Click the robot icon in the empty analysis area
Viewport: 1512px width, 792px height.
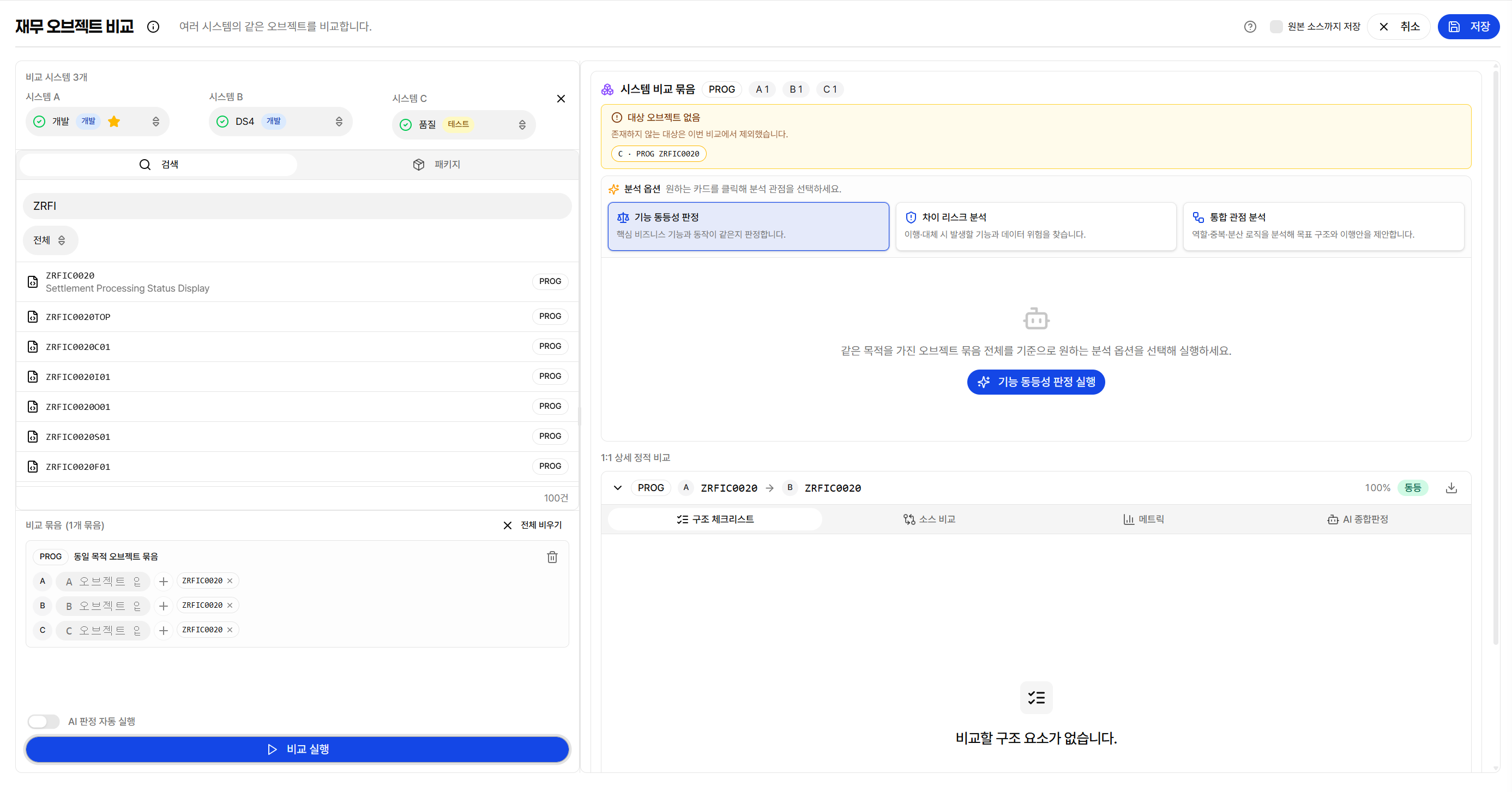(1036, 318)
